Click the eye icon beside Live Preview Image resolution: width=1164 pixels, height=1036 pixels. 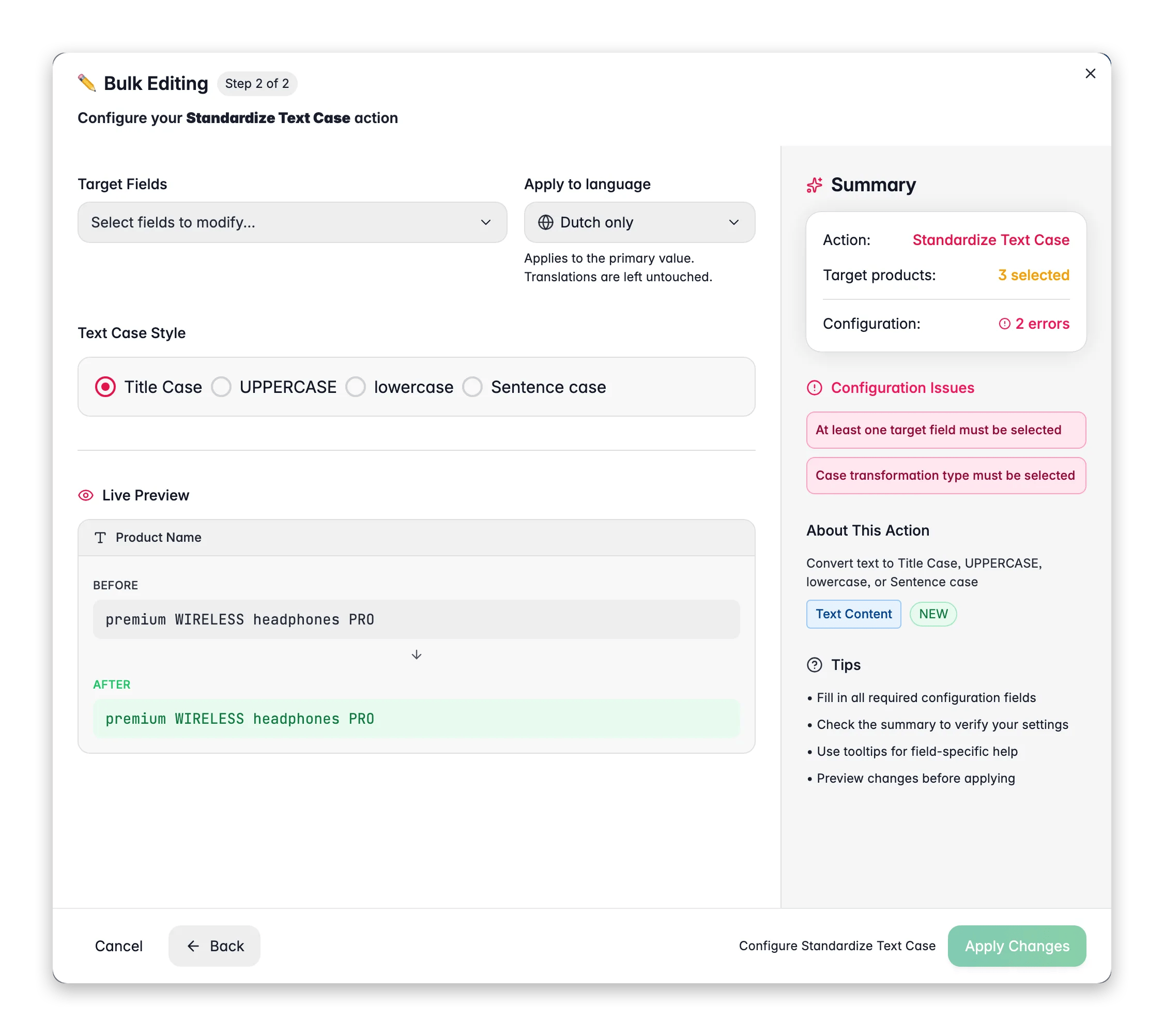(x=85, y=495)
